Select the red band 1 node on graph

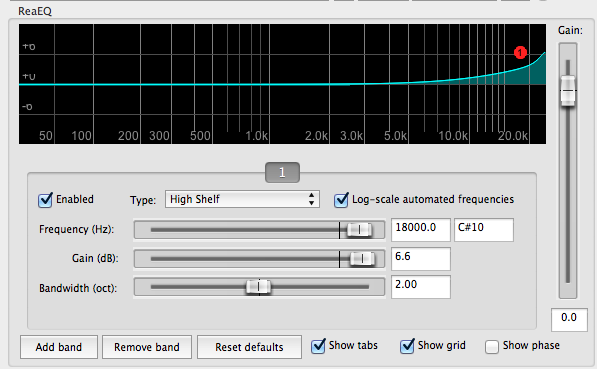520,53
